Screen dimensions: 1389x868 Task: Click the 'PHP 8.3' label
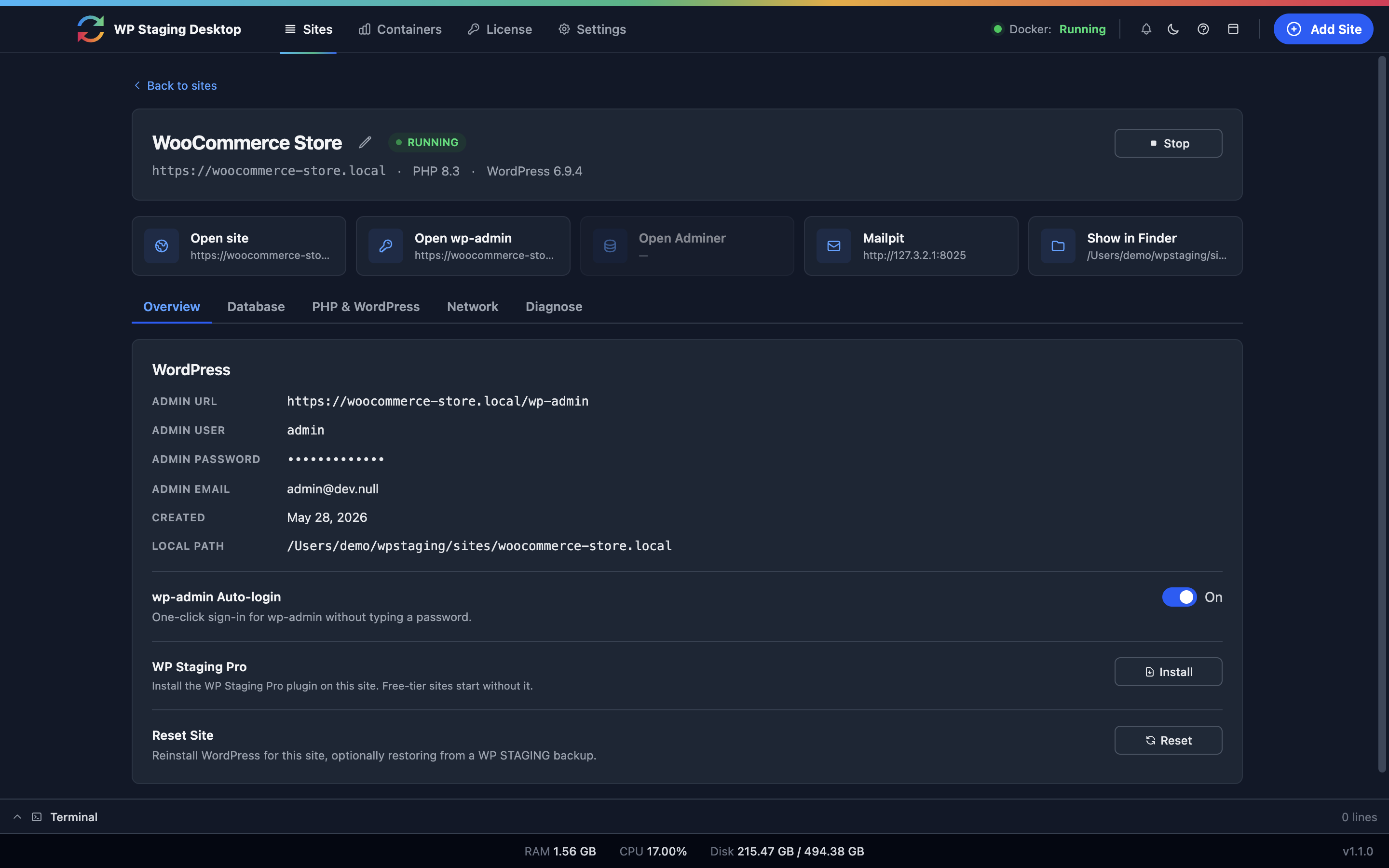436,171
